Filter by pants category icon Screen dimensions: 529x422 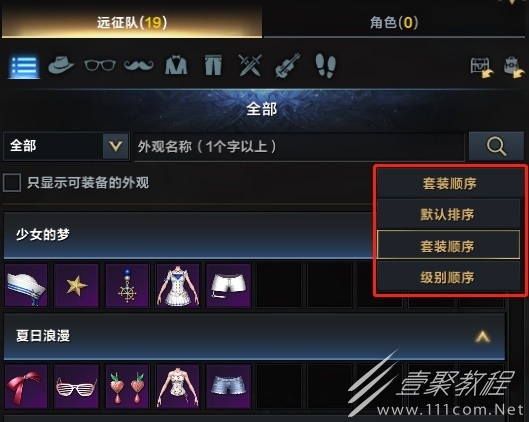pos(213,65)
